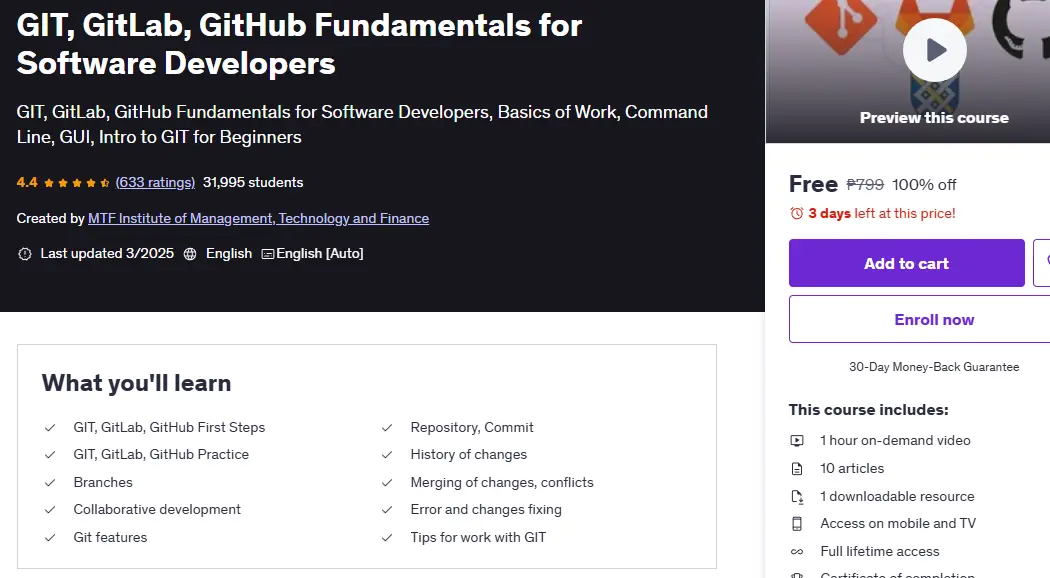Click the 100% off discount text
This screenshot has height=578, width=1050.
click(x=924, y=184)
